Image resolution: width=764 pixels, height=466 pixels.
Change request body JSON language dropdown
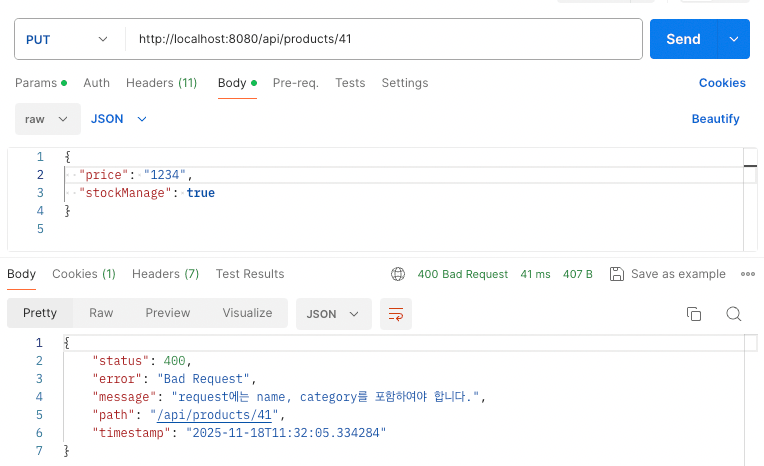119,119
